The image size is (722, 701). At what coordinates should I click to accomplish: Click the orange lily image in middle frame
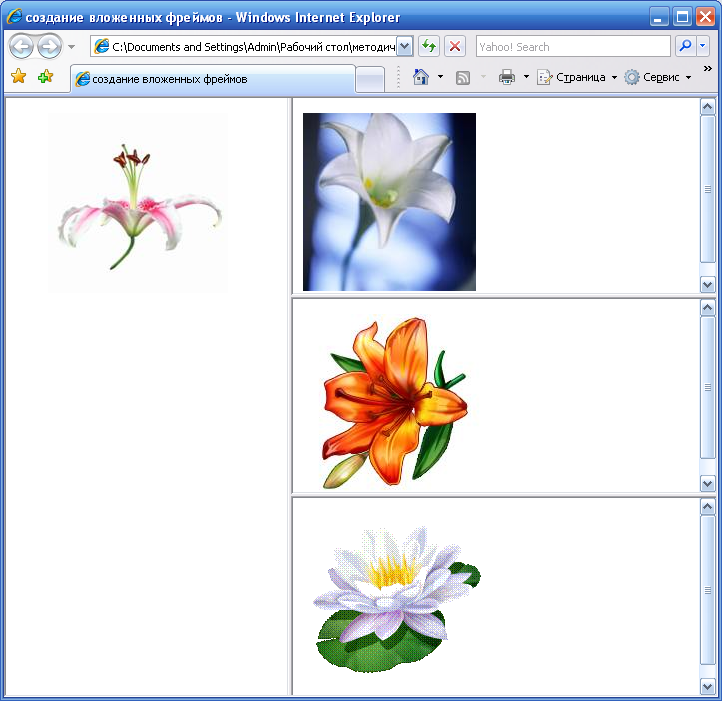tap(395, 403)
